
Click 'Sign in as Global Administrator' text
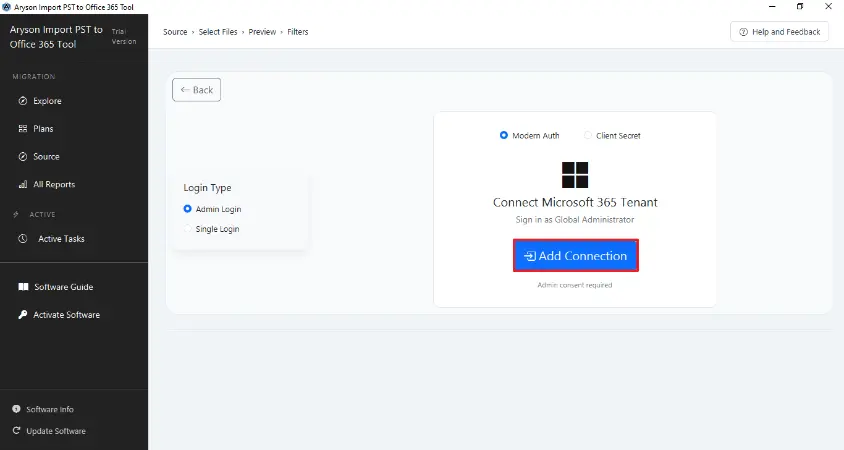click(x=575, y=220)
